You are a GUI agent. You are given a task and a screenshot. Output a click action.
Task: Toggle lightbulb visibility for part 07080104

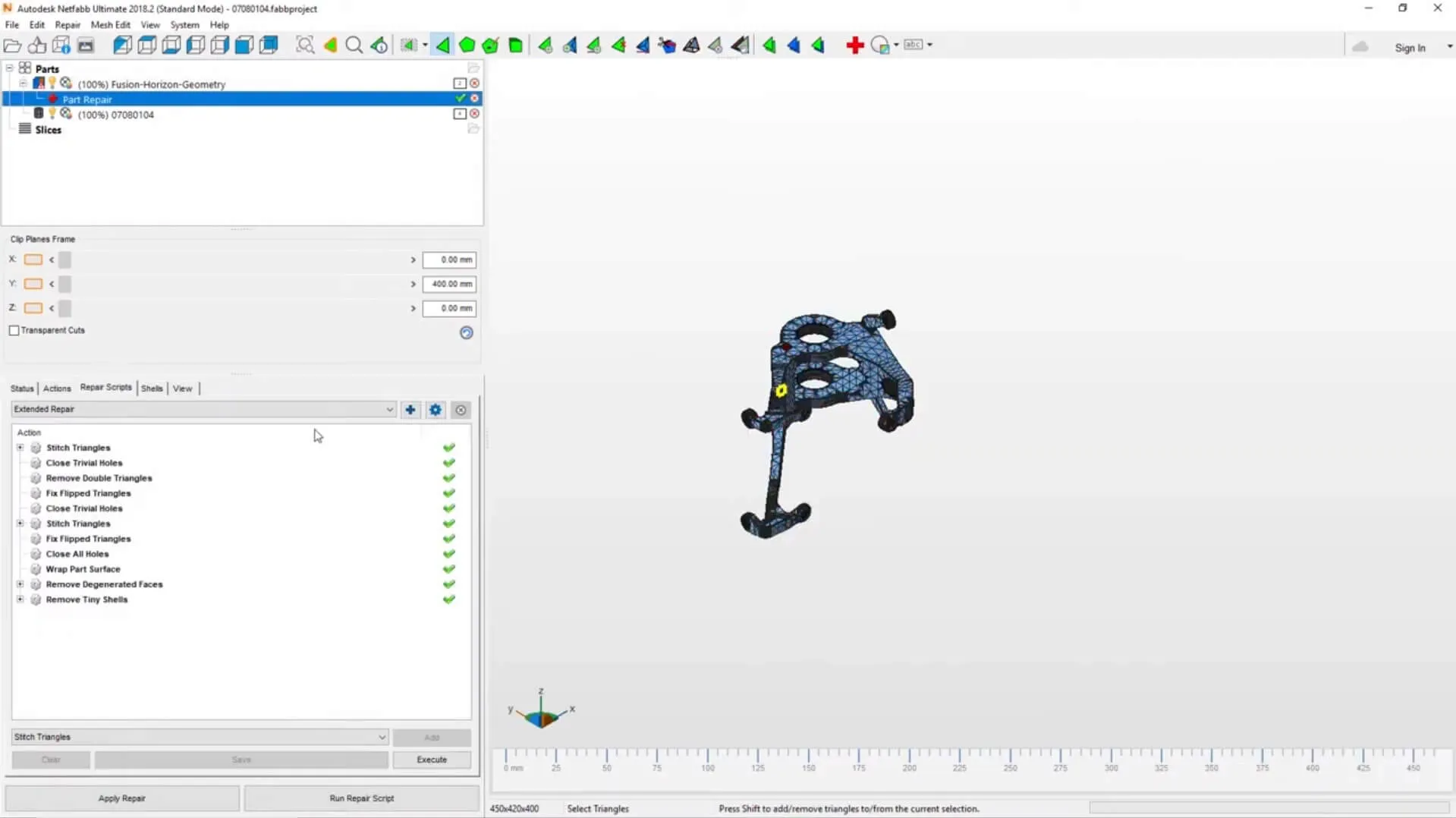[x=52, y=114]
